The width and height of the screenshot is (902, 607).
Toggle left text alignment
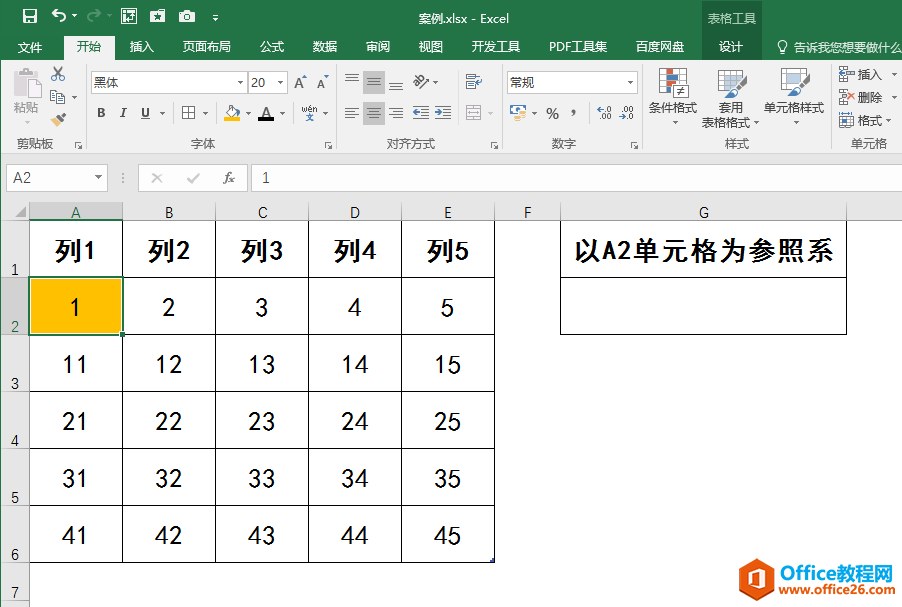pos(351,113)
